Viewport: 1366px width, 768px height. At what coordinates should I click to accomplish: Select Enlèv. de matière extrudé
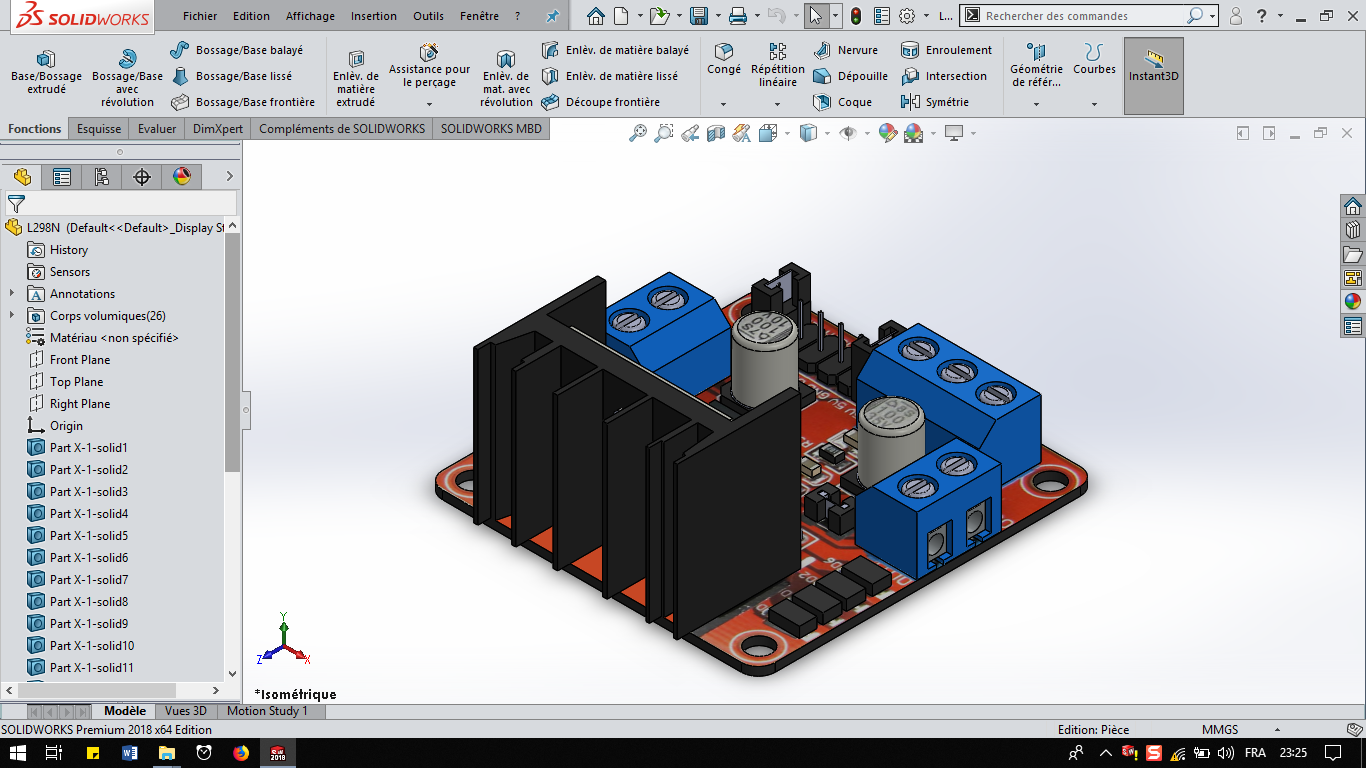tap(356, 79)
